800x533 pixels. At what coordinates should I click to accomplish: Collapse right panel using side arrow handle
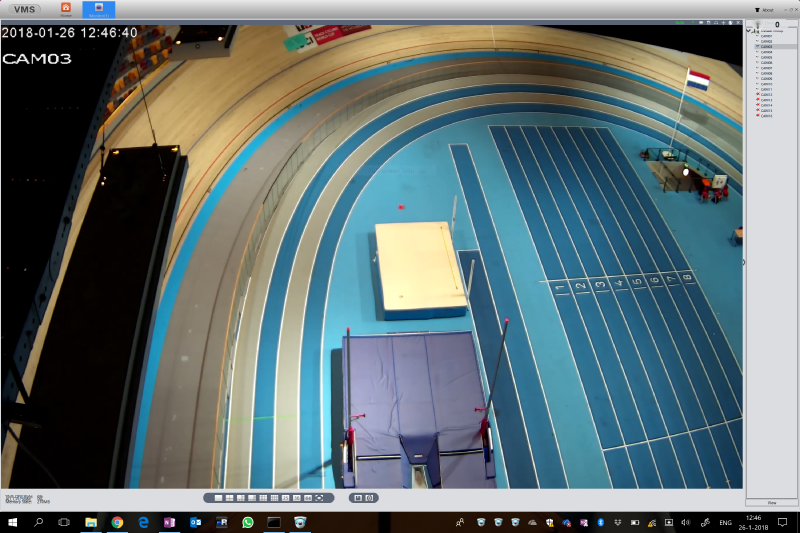743,262
